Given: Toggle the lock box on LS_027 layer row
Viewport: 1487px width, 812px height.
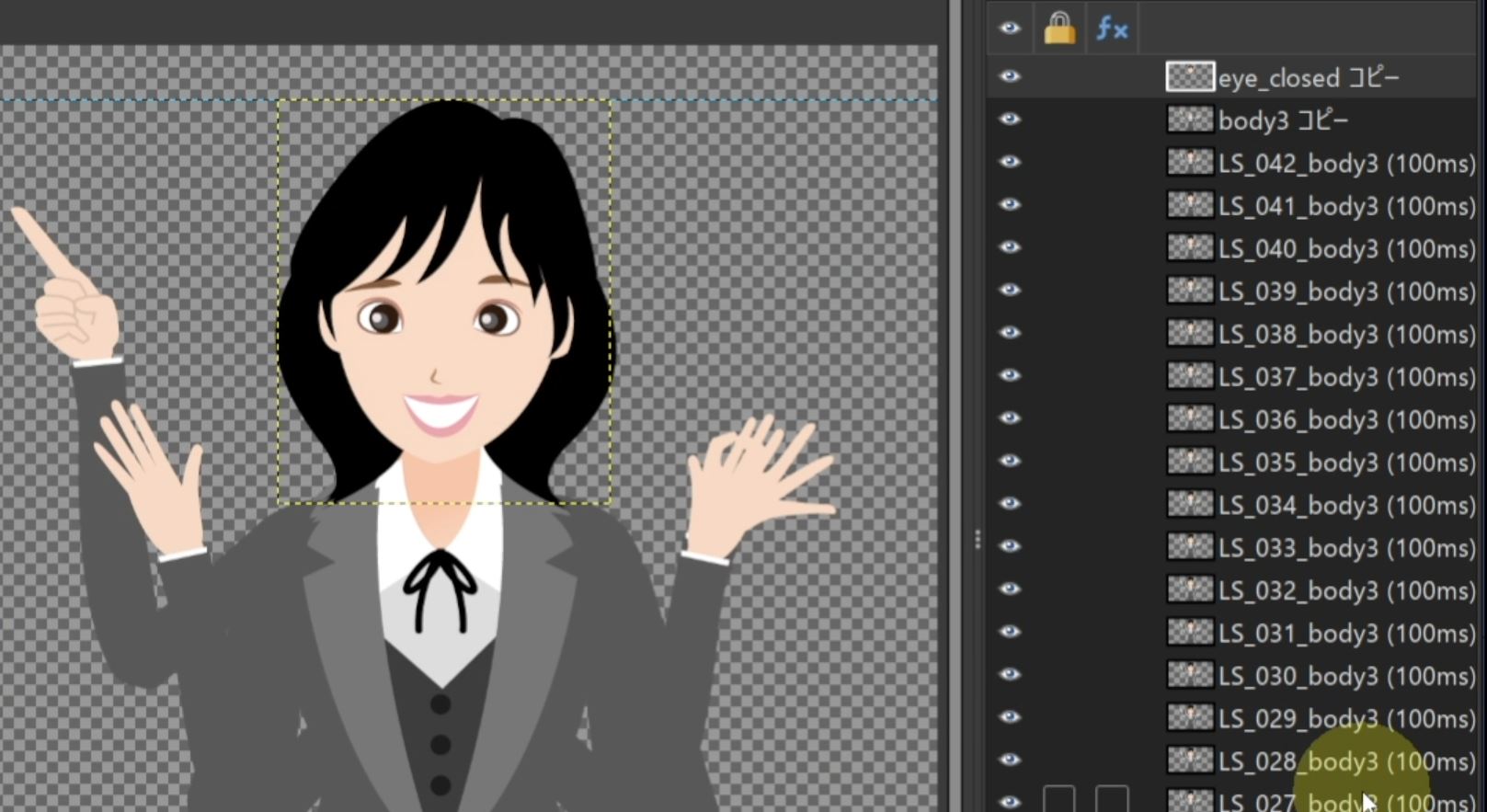Looking at the screenshot, I should tap(1058, 799).
